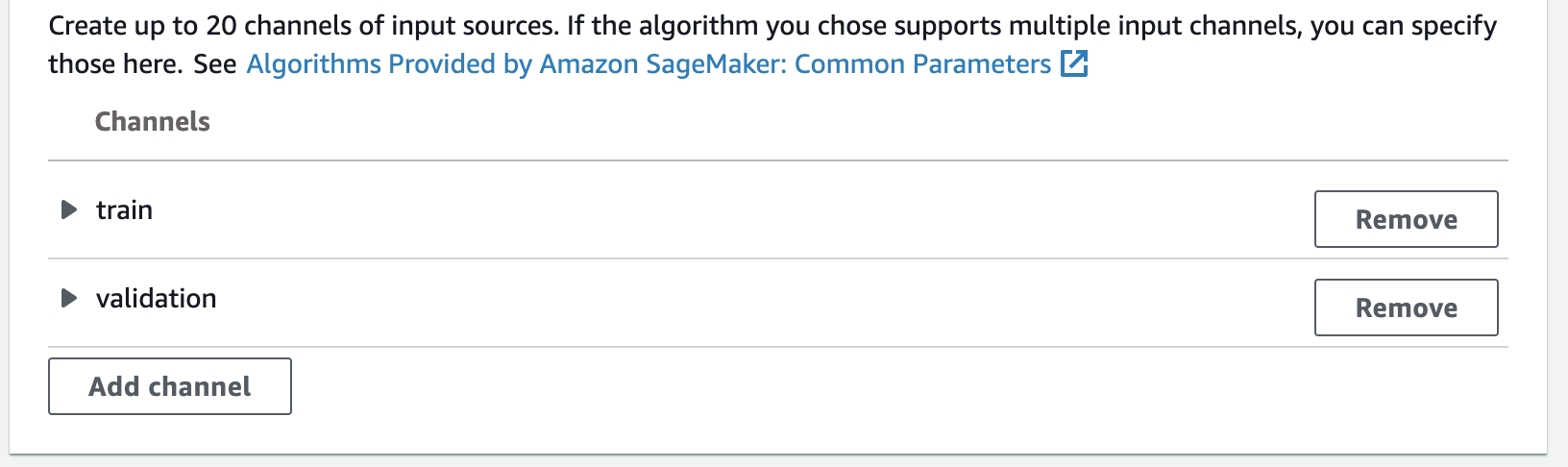This screenshot has height=467, width=1568.
Task: Open documentation via the external-link square icon
Action: 1073,64
